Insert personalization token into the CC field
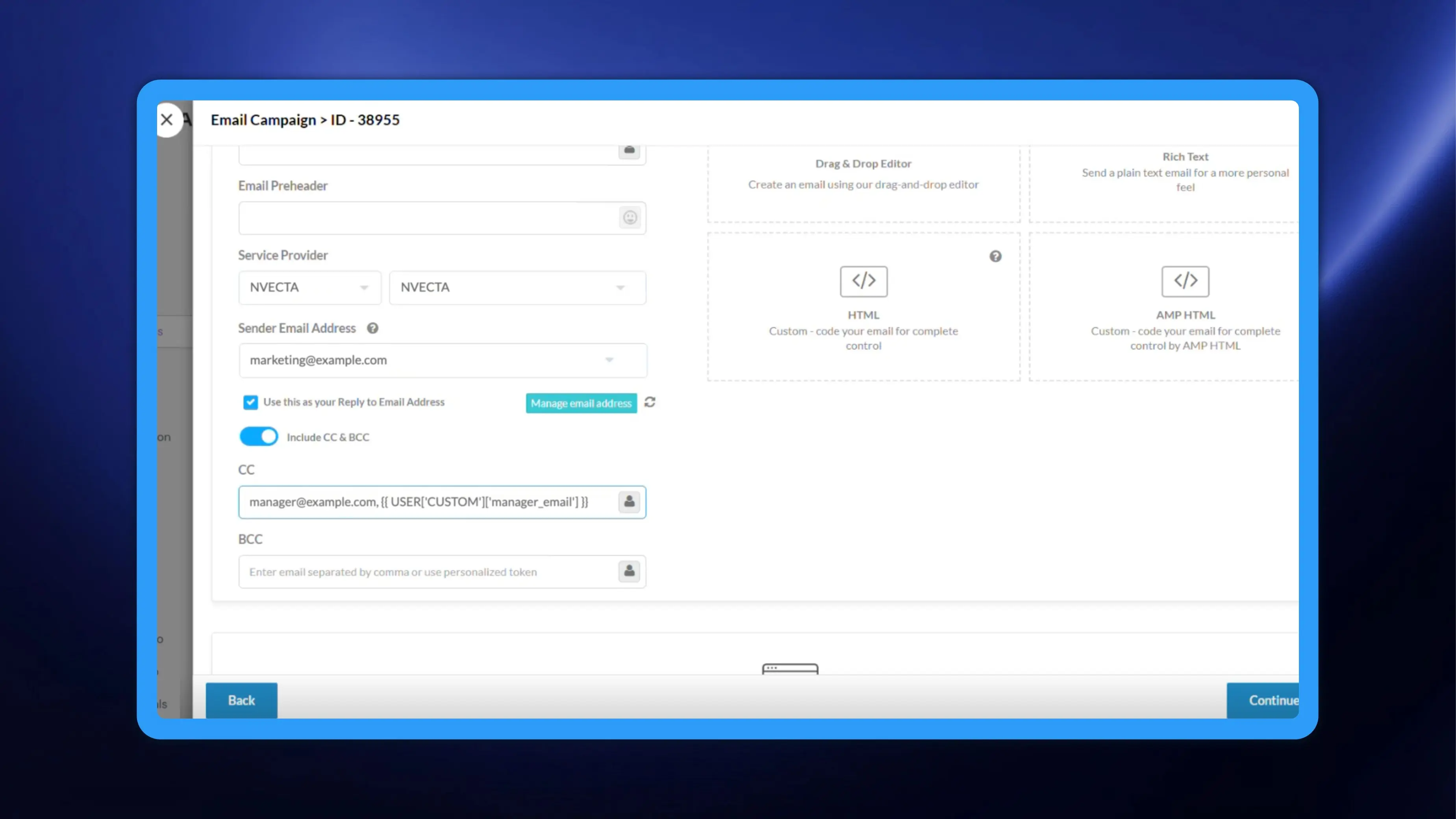The image size is (1456, 819). pyautogui.click(x=629, y=501)
